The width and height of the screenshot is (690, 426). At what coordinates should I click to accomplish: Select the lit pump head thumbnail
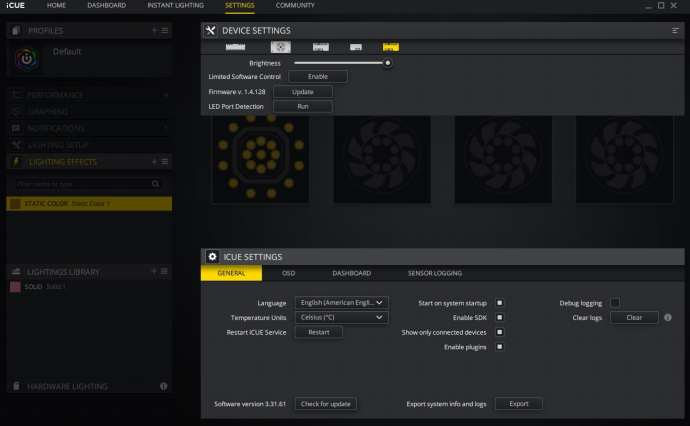click(261, 159)
